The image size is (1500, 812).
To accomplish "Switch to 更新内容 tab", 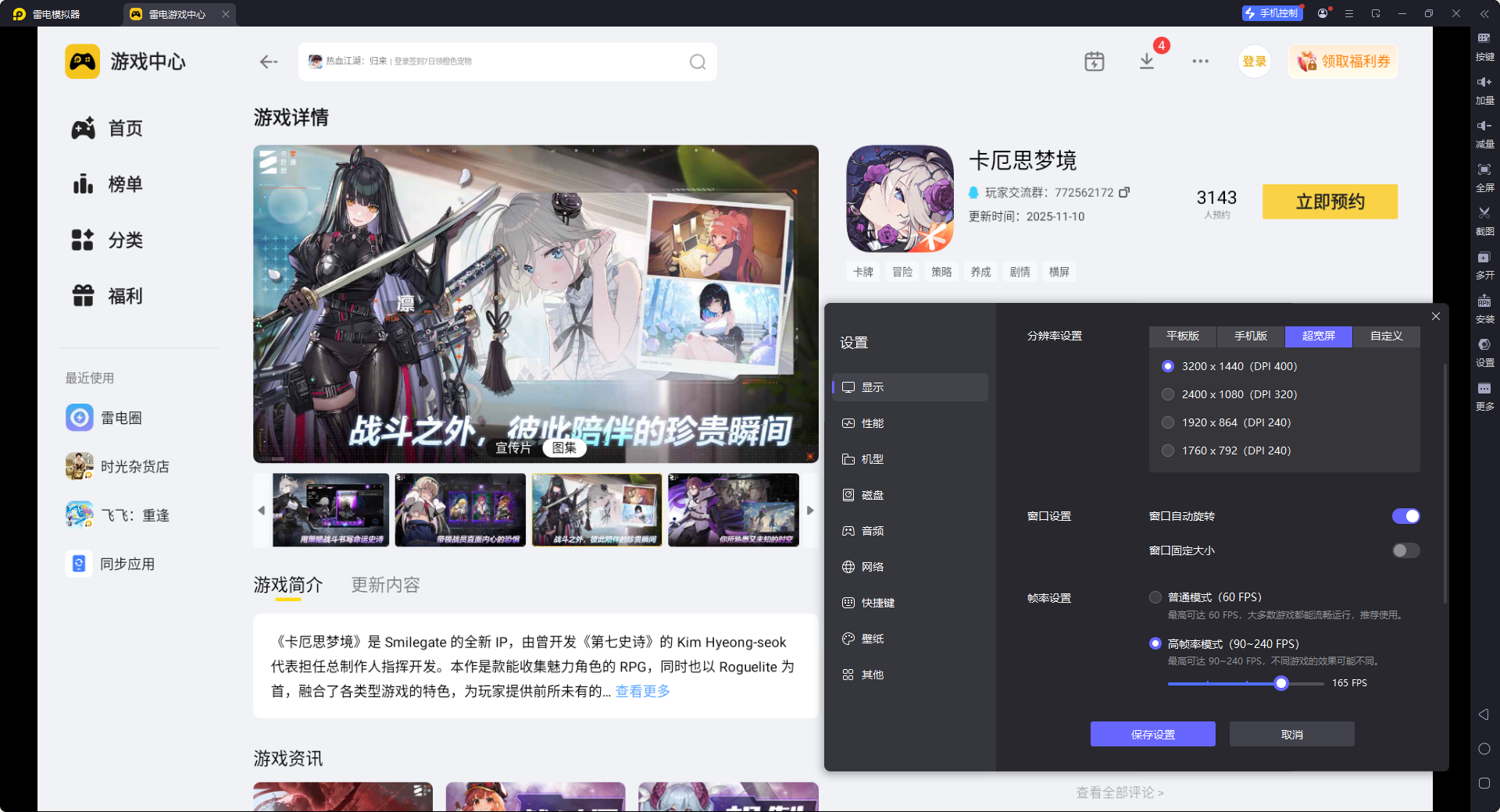I will point(385,585).
